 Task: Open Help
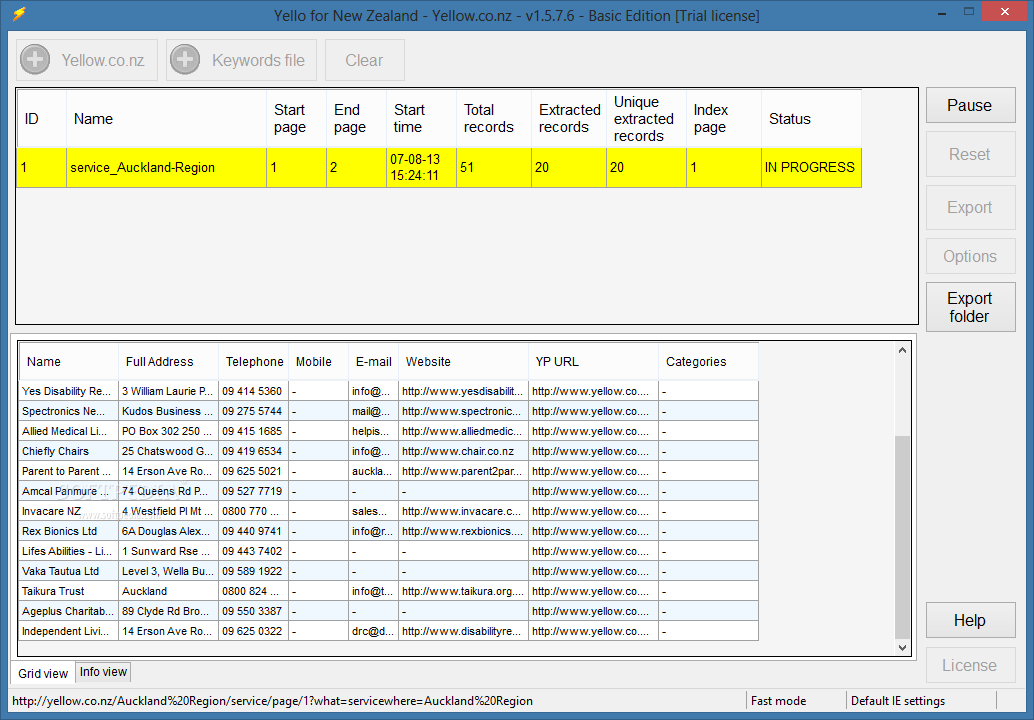pyautogui.click(x=970, y=620)
